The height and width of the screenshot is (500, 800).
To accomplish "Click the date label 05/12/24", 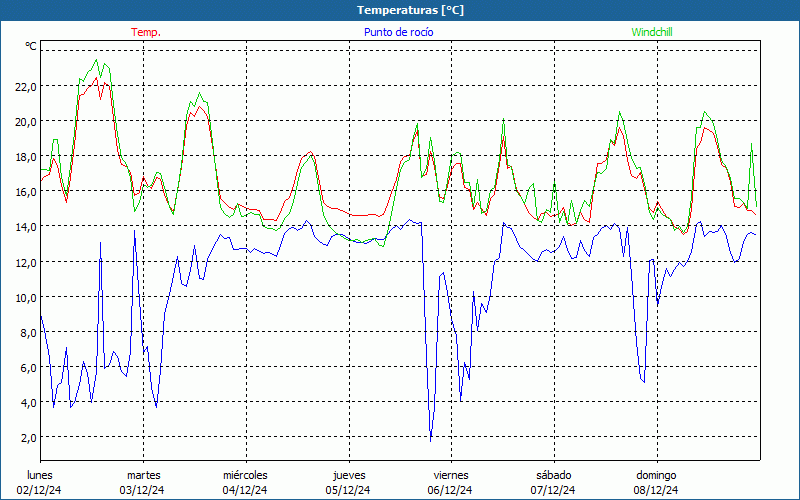I will coord(348,490).
